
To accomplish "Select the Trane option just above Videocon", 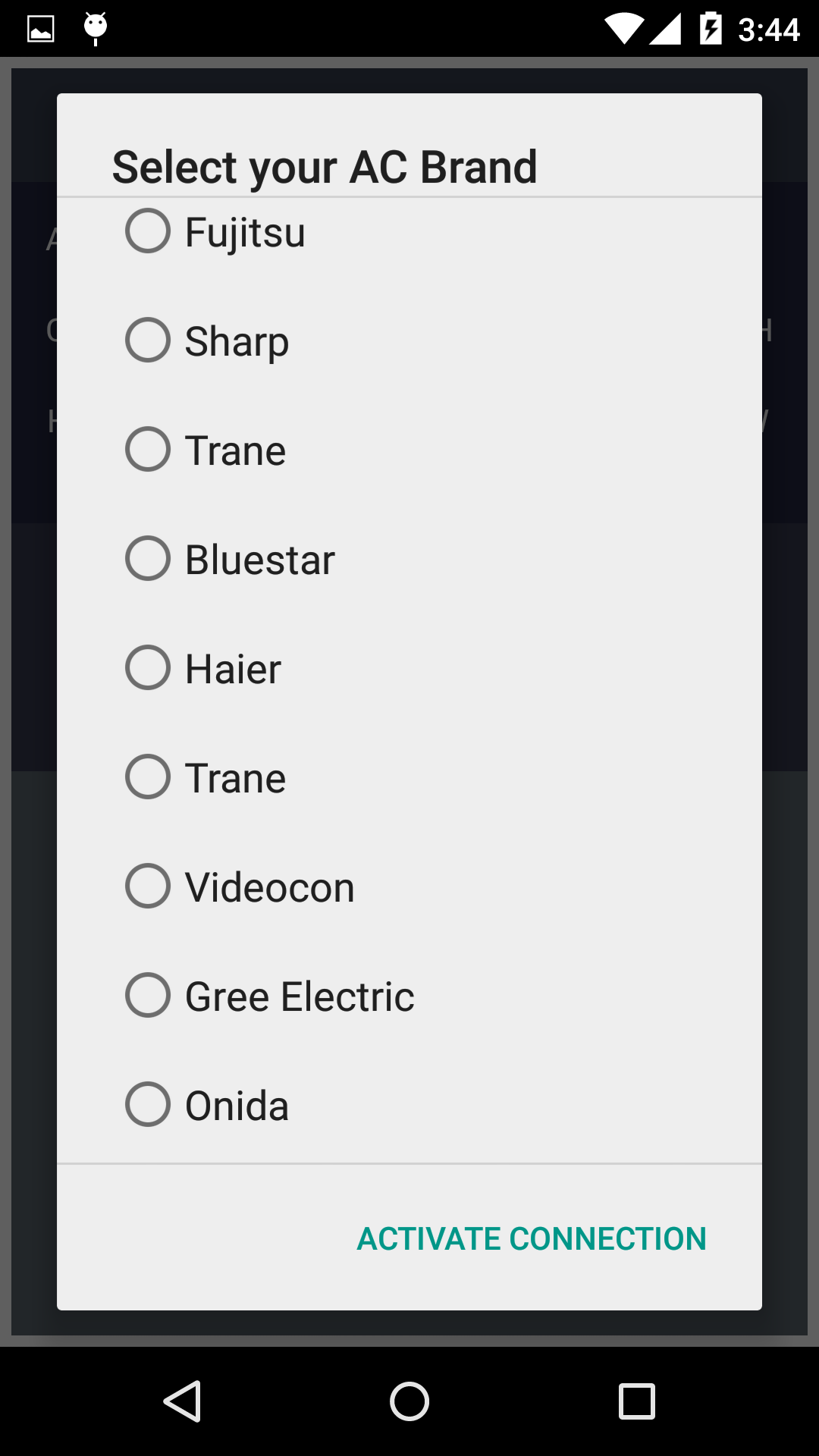I will pyautogui.click(x=148, y=777).
